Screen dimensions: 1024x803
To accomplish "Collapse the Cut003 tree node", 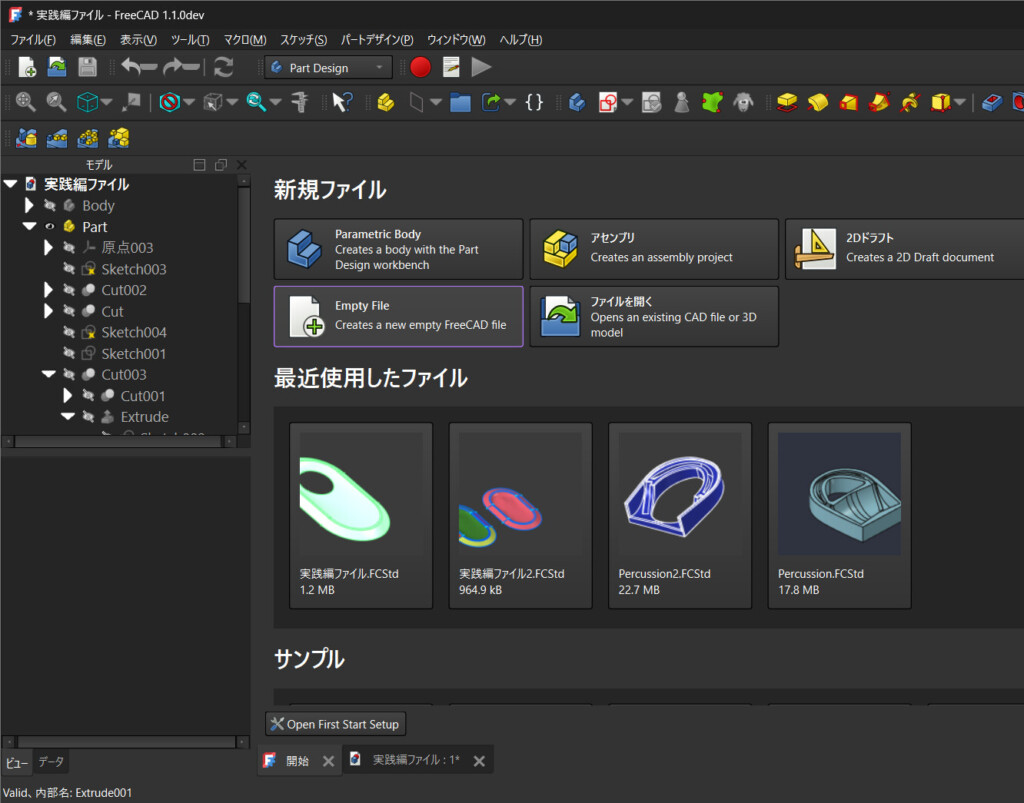I will coord(49,375).
